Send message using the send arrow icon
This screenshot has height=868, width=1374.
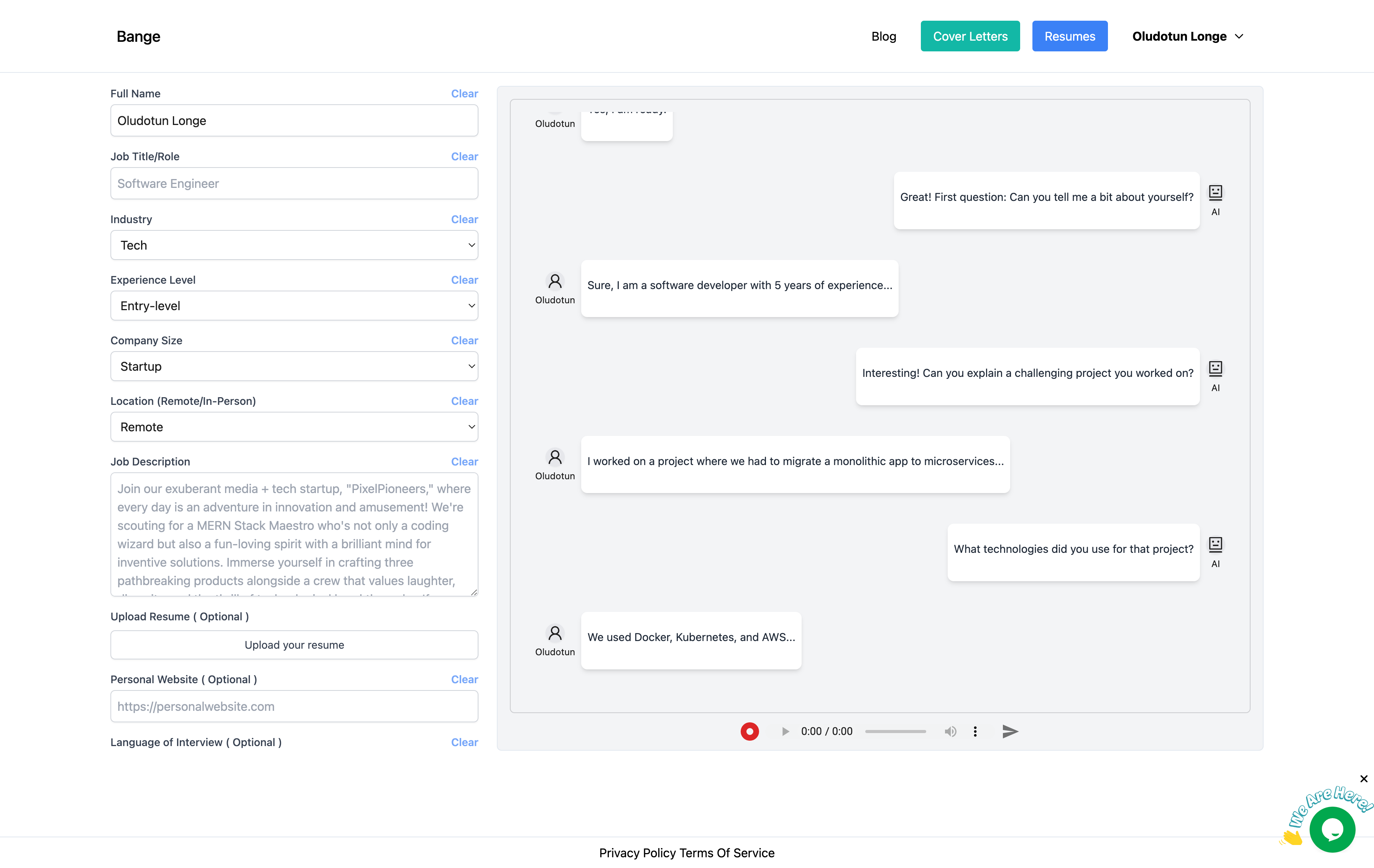pos(1010,731)
